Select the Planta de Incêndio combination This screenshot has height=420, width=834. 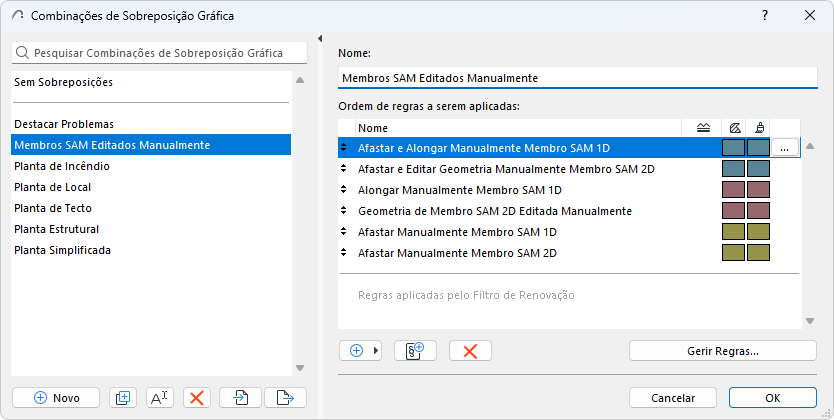click(x=62, y=166)
